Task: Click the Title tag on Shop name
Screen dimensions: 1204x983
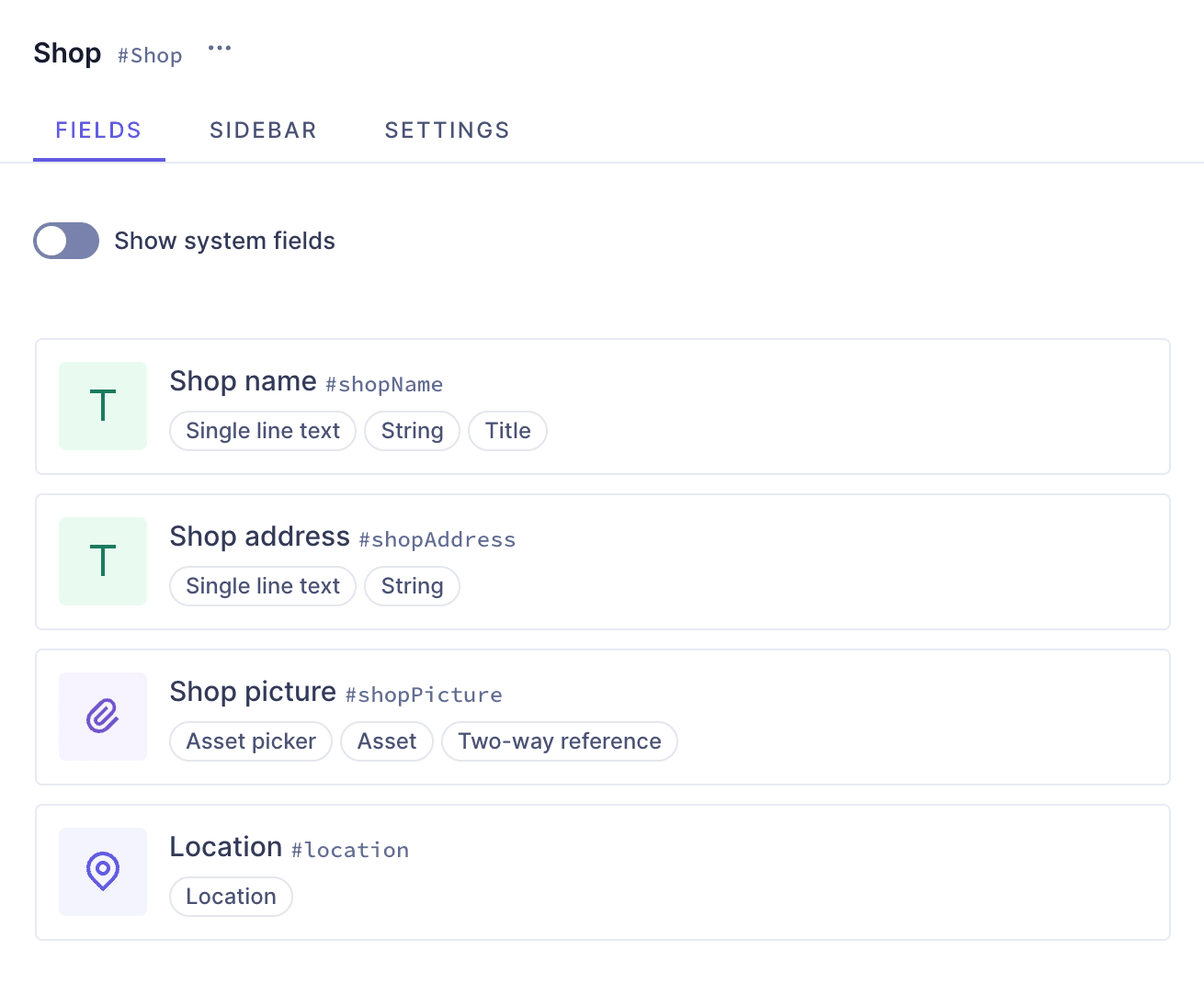Action: coord(507,431)
